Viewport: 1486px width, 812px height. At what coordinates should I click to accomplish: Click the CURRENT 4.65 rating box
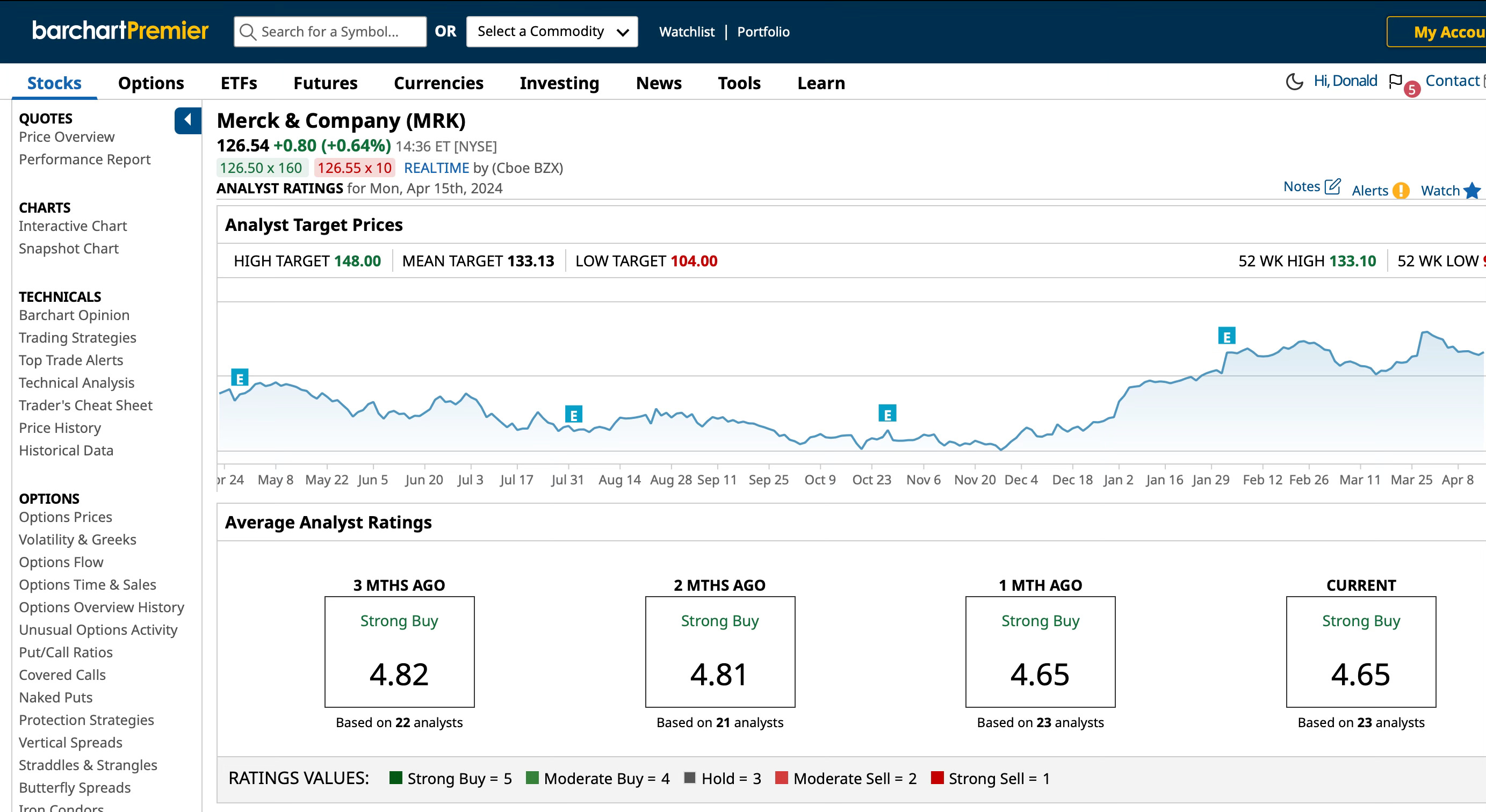tap(1361, 651)
